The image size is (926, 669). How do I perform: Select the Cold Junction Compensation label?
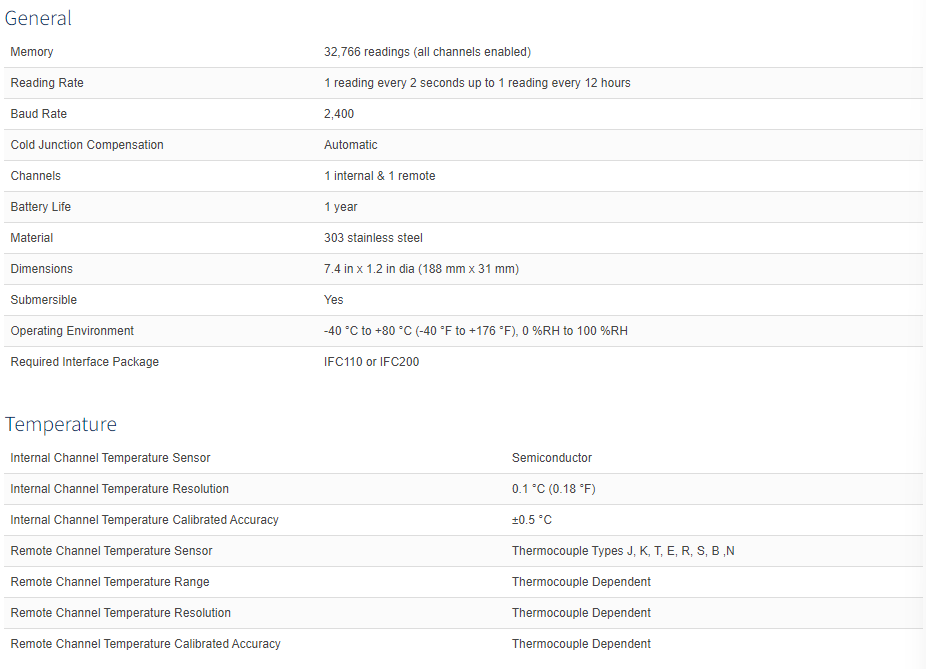87,145
